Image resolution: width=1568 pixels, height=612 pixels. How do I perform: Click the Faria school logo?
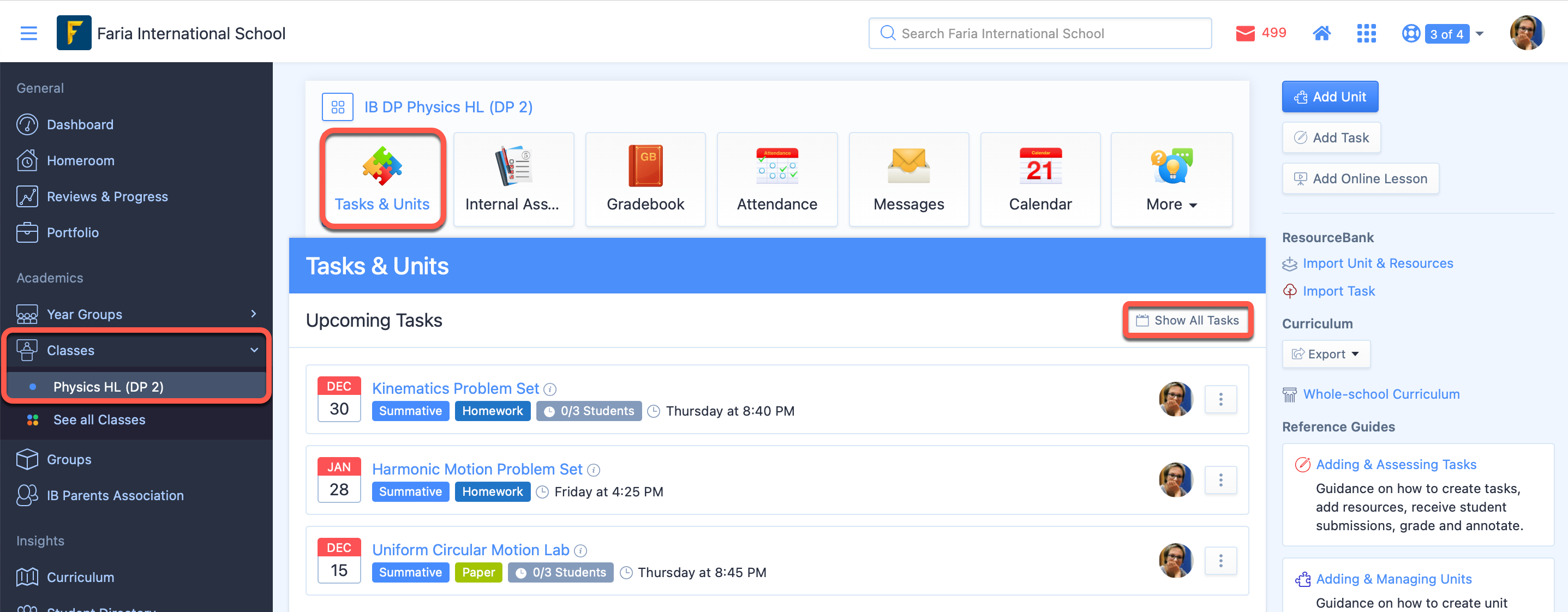pyautogui.click(x=74, y=33)
